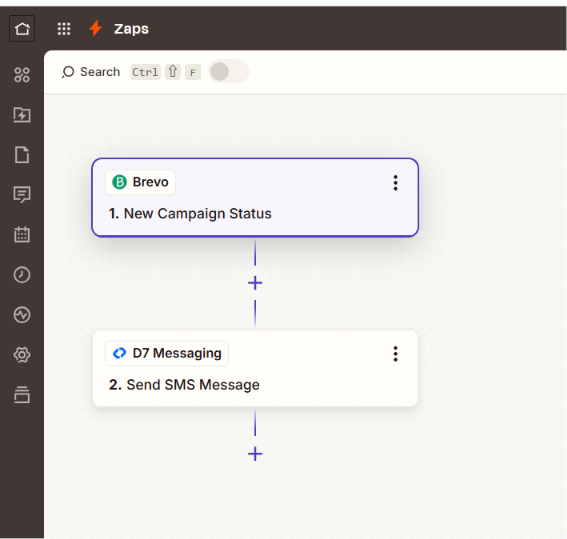Open sidebar settings gear icon

click(22, 355)
